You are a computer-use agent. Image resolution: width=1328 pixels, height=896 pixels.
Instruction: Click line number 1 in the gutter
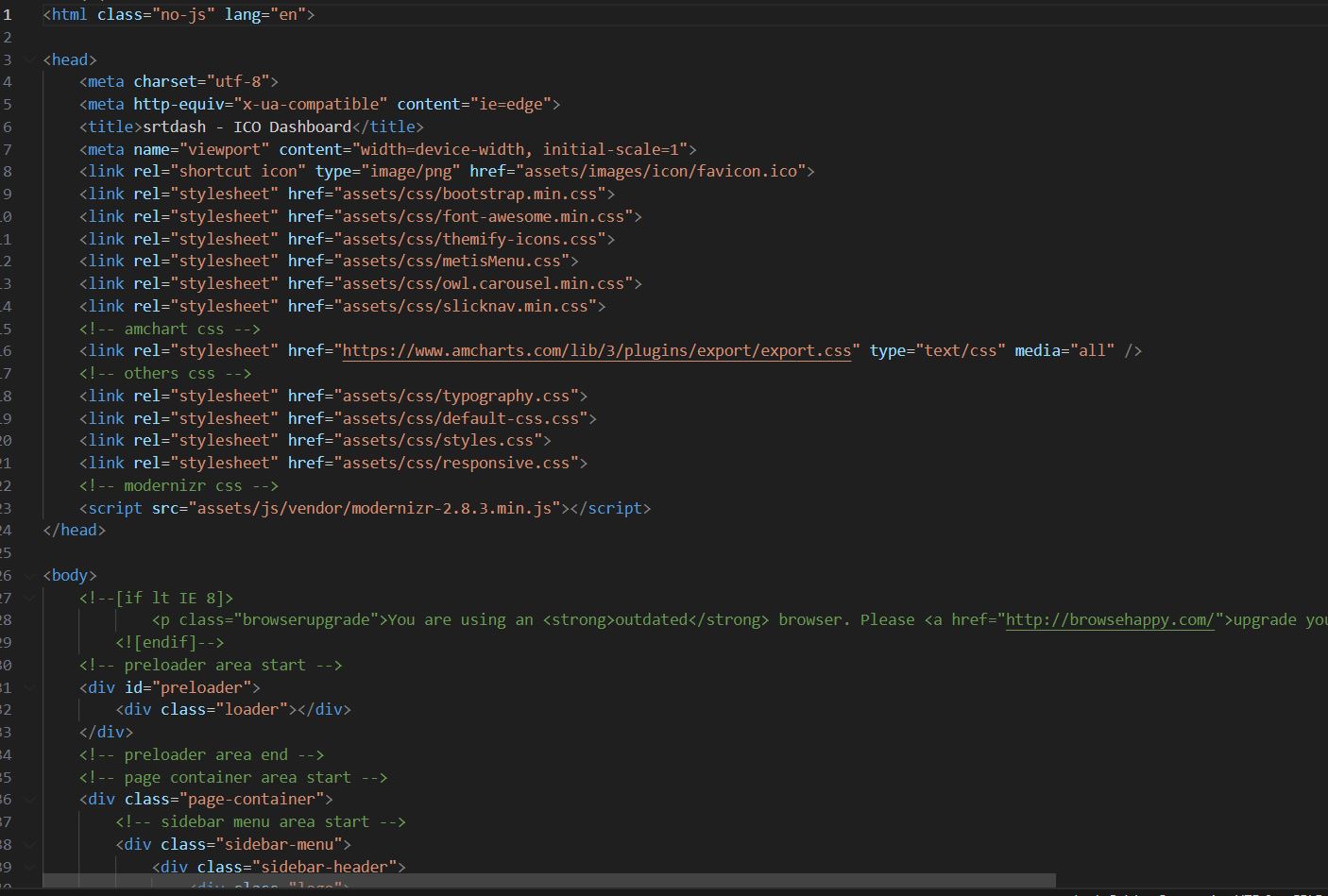[x=7, y=14]
